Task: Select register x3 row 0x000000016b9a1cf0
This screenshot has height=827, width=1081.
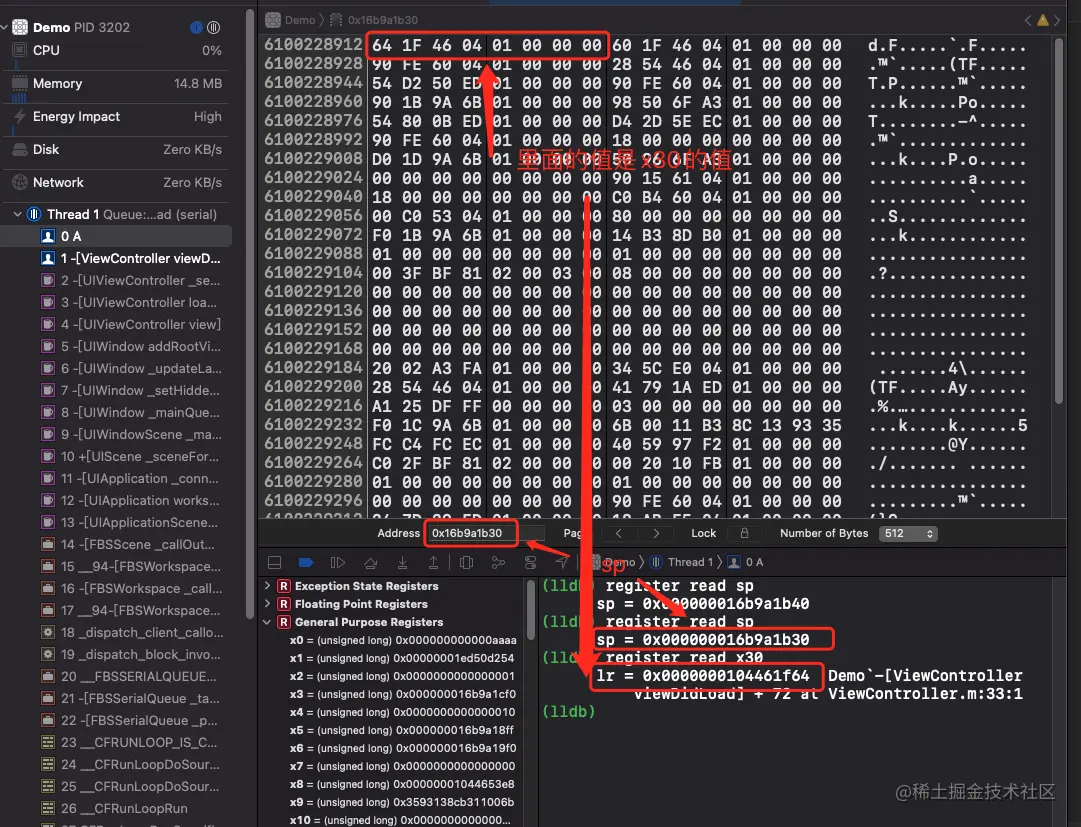Action: pos(403,694)
